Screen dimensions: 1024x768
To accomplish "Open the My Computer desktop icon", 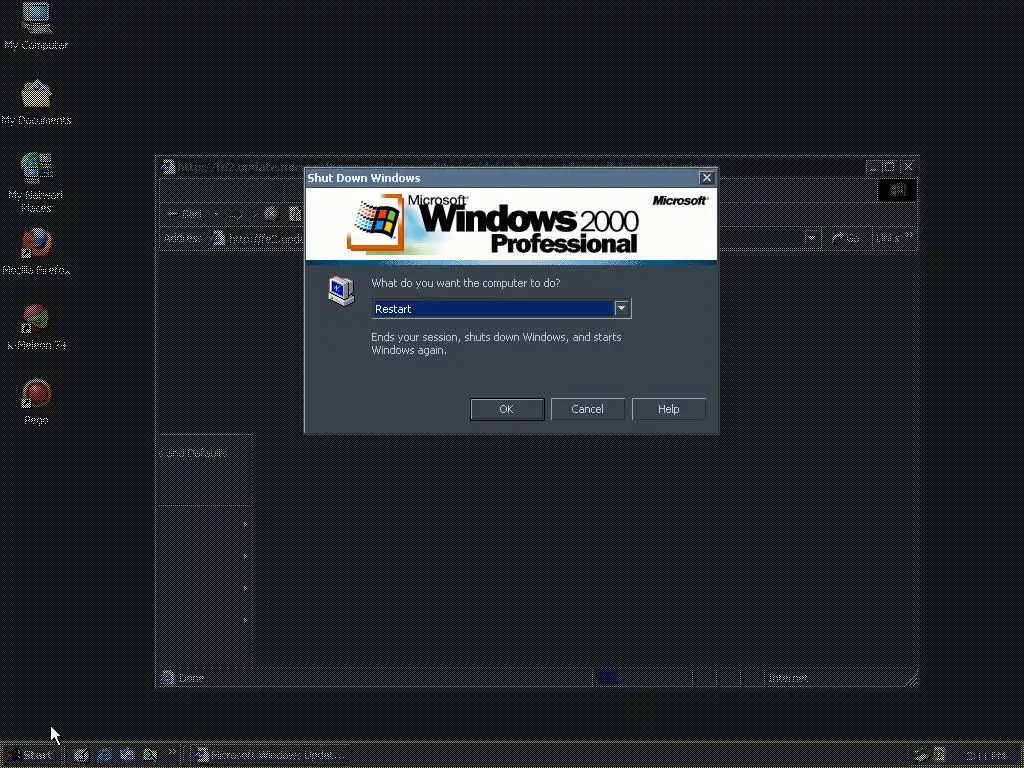I will 36,26.
